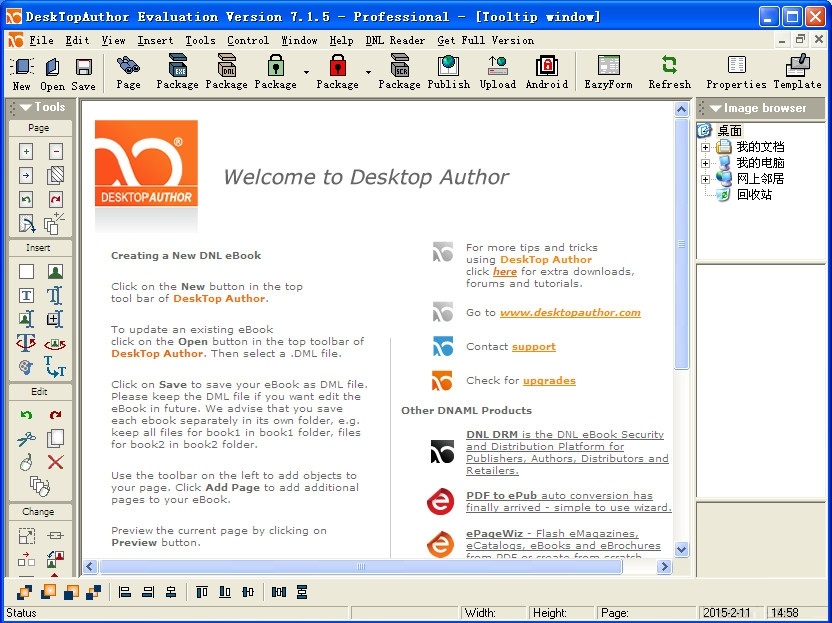Open the Insert menu
The height and width of the screenshot is (623, 832).
155,40
